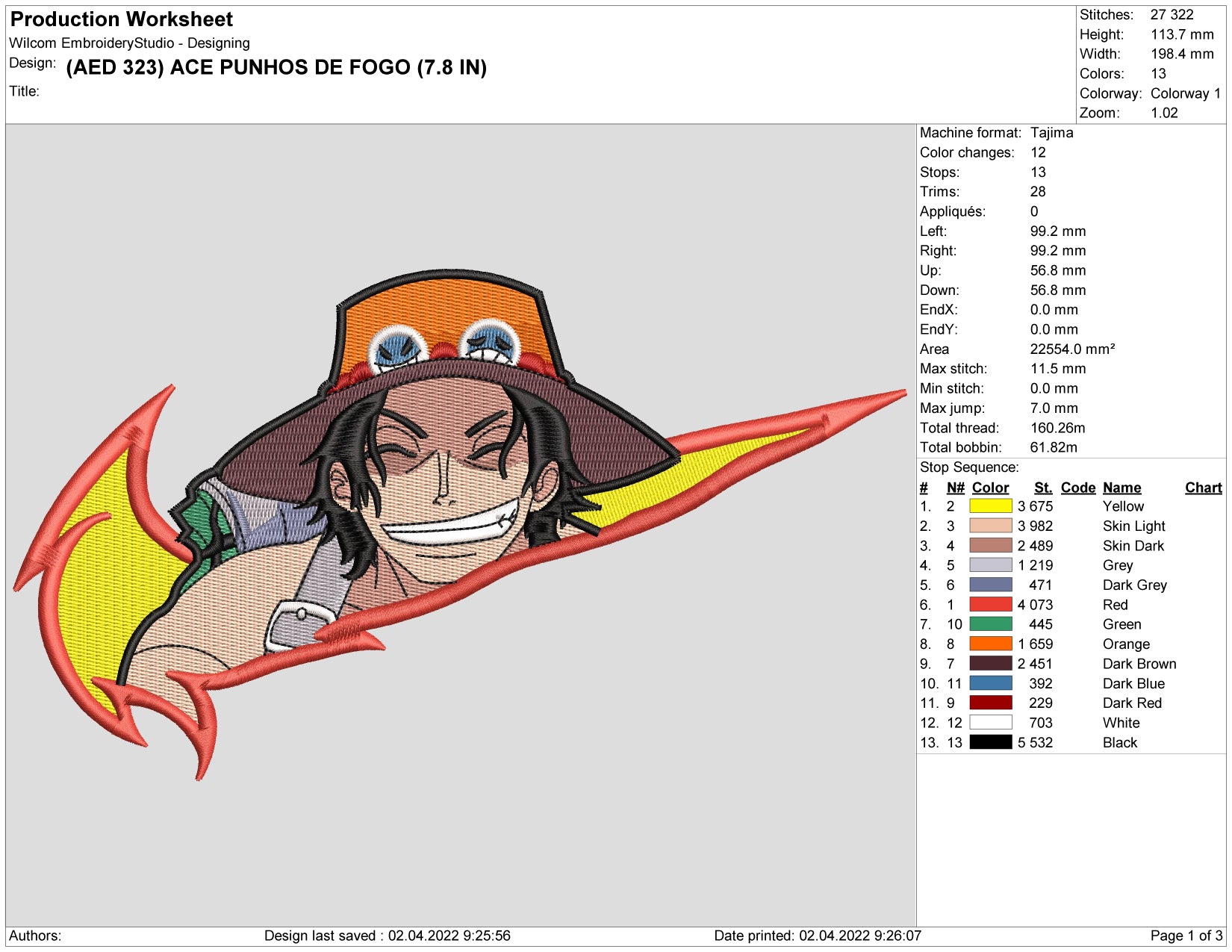Click the embroidery design preview image

[x=460, y=526]
